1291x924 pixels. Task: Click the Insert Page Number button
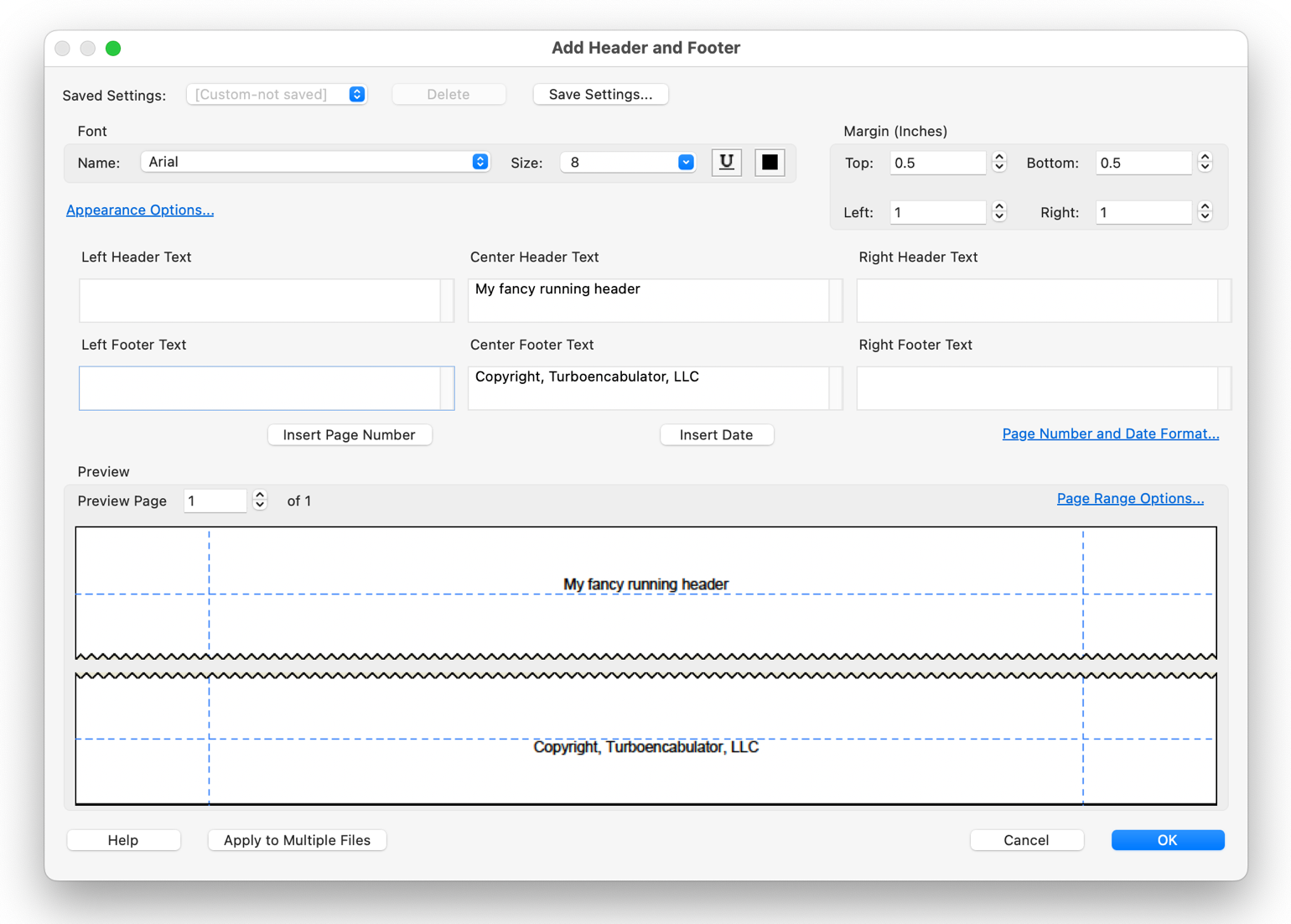(350, 434)
